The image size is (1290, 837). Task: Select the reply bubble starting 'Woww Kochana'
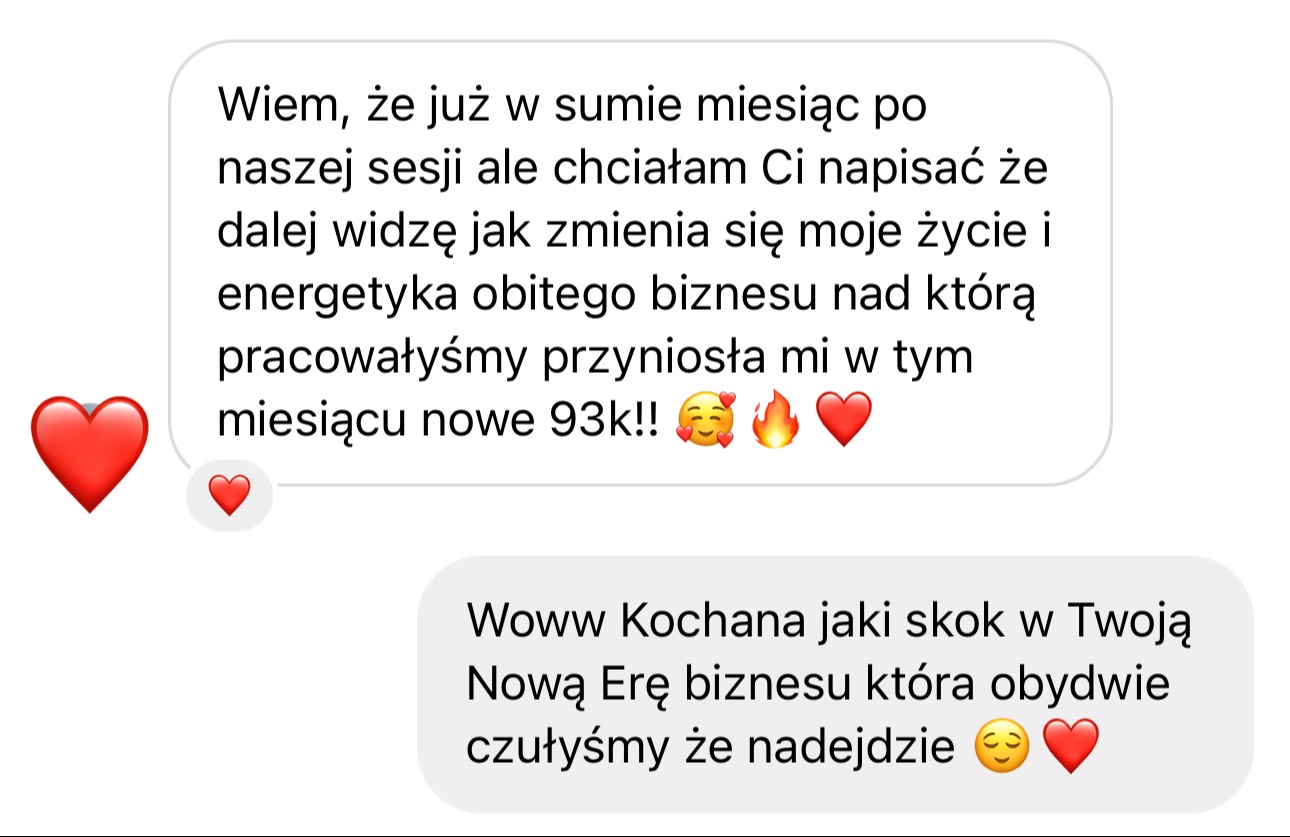click(x=835, y=684)
